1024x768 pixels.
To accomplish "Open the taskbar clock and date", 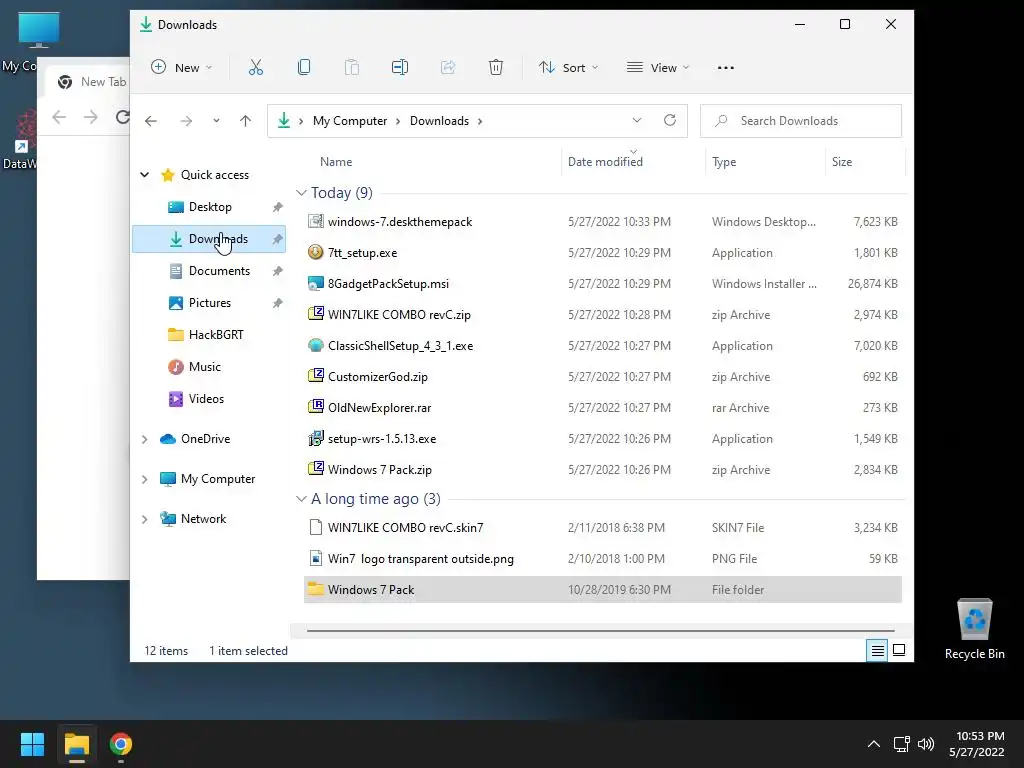I will [x=977, y=744].
